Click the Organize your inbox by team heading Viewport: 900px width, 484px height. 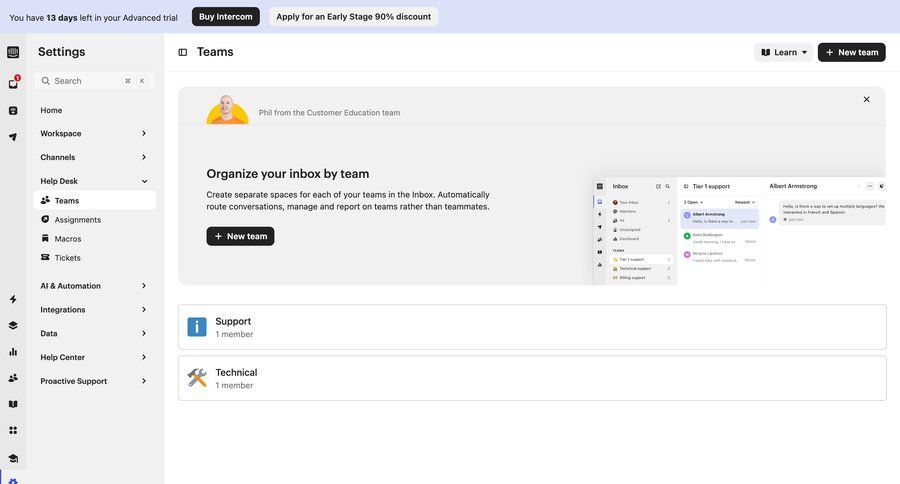[288, 173]
